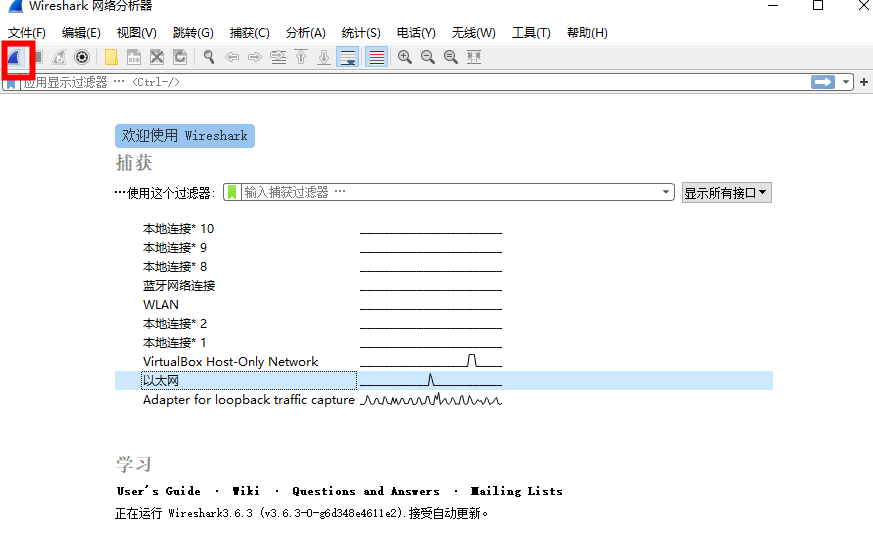Viewport: 873px width, 549px height.
Task: Restart the current capture
Action: coord(59,57)
